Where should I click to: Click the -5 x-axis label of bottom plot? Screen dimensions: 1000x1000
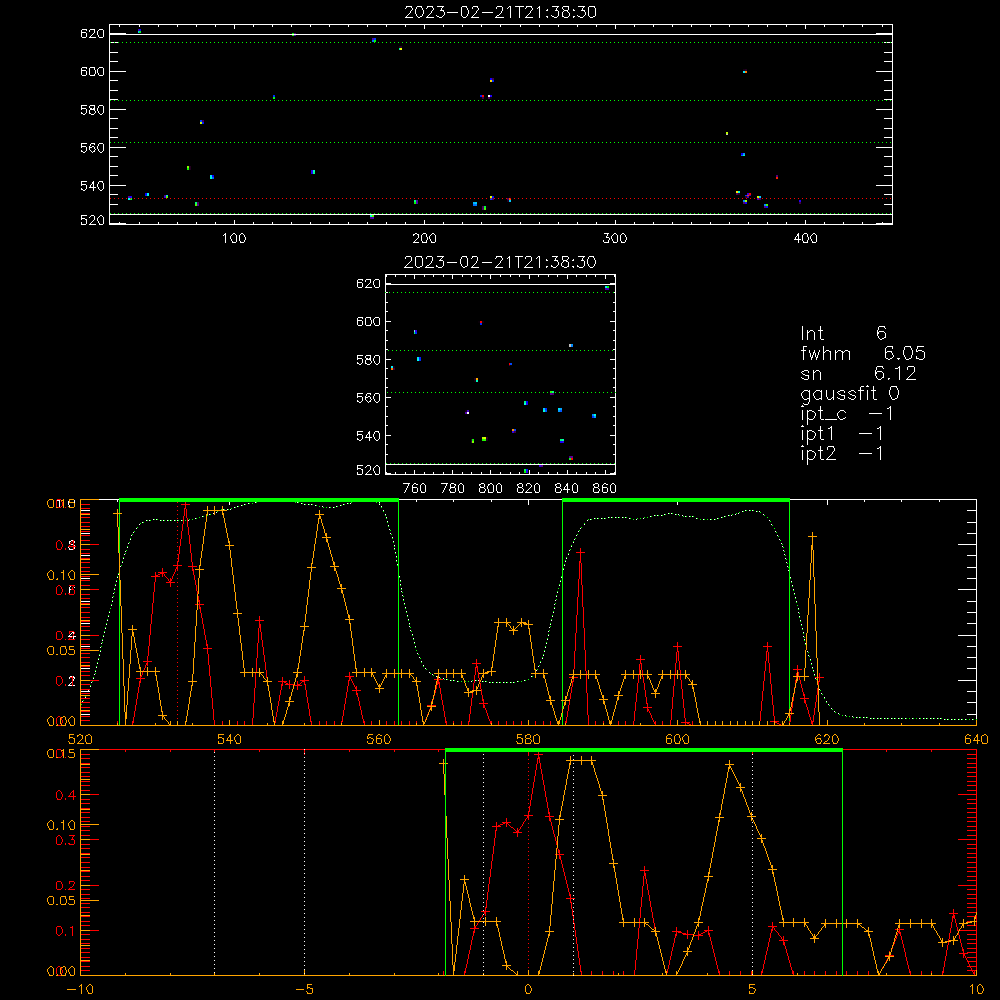pos(304,989)
